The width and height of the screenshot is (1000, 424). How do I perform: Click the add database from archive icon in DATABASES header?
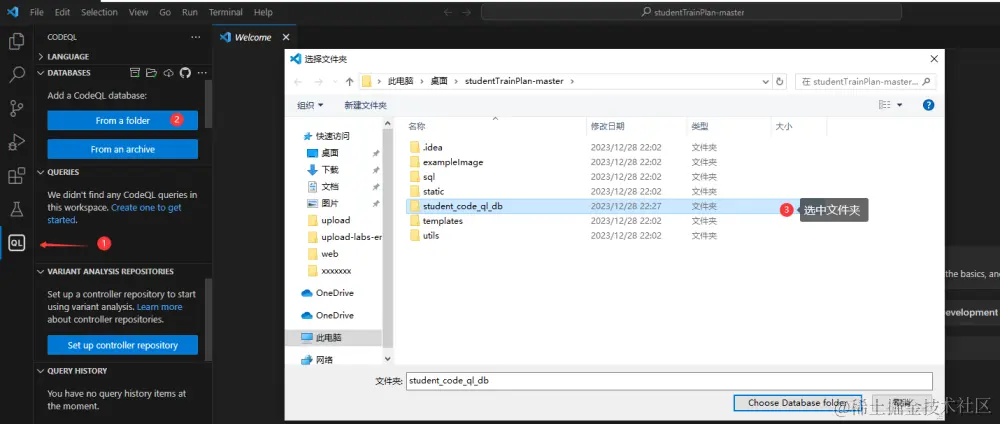[x=135, y=73]
